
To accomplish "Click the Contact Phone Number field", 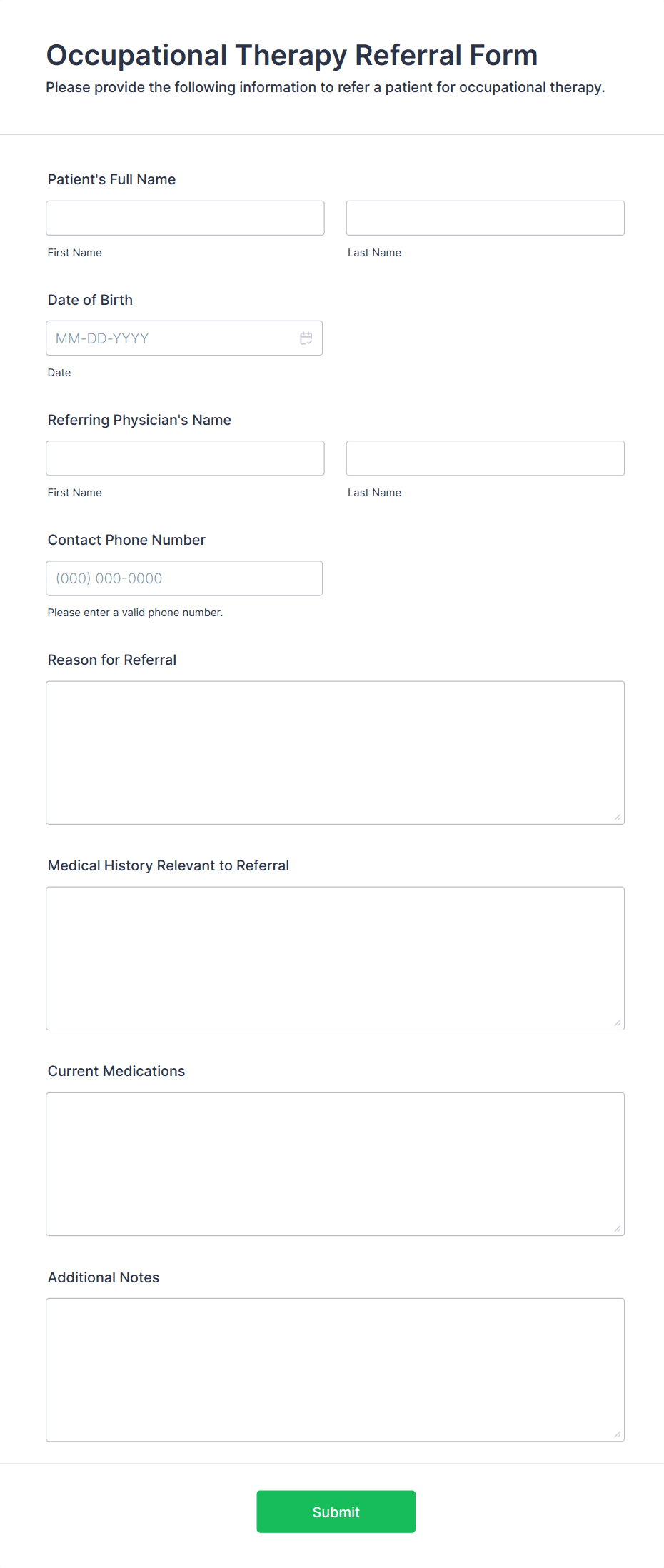I will (184, 578).
